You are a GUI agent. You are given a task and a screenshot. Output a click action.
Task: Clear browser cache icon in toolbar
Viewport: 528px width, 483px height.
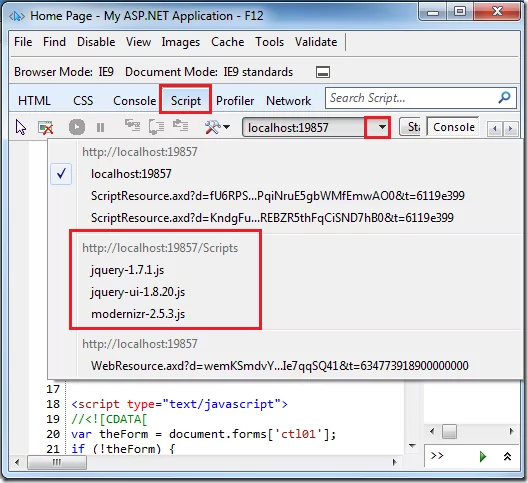click(x=46, y=128)
